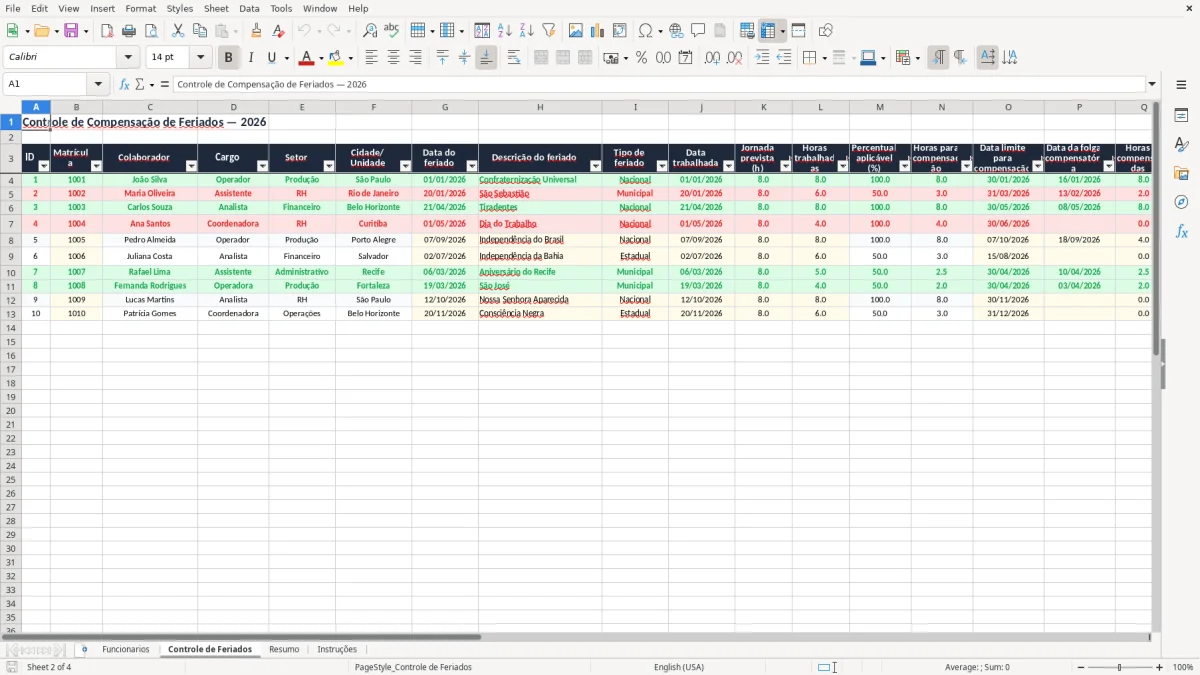Screen dimensions: 1200x675
Task: Click the Clear Direct Formatting icon
Action: pyautogui.click(x=279, y=31)
